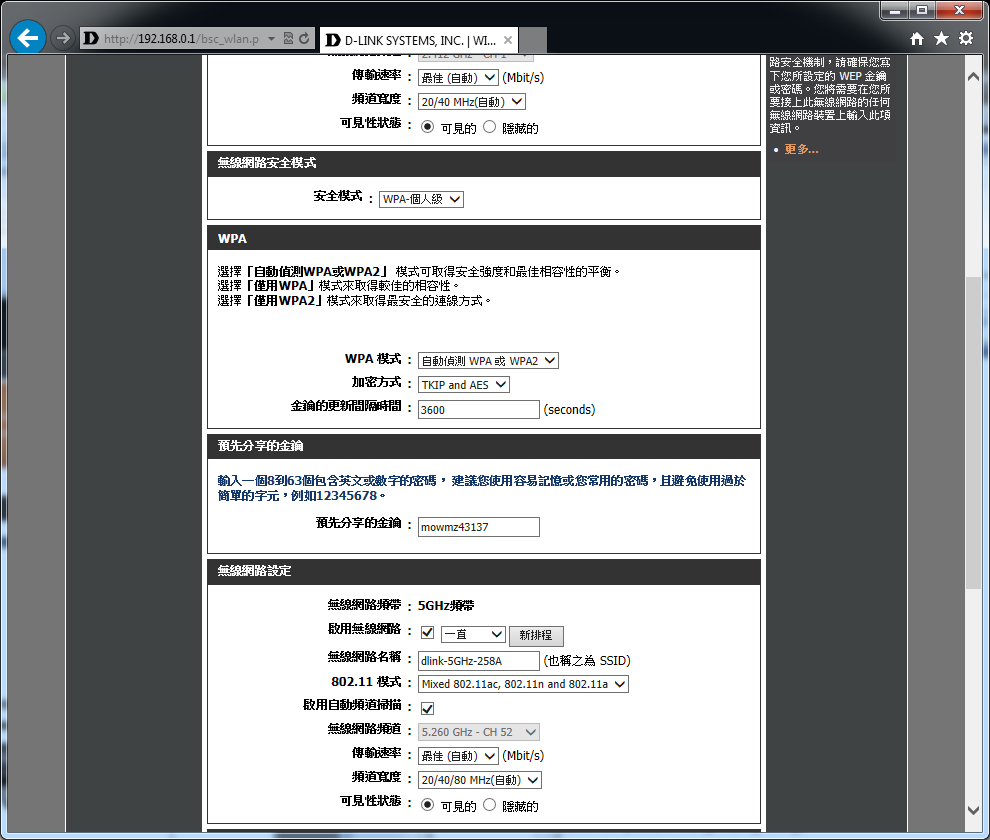
Task: Toggle 5GHz enable wireless checkbox
Action: tap(427, 634)
